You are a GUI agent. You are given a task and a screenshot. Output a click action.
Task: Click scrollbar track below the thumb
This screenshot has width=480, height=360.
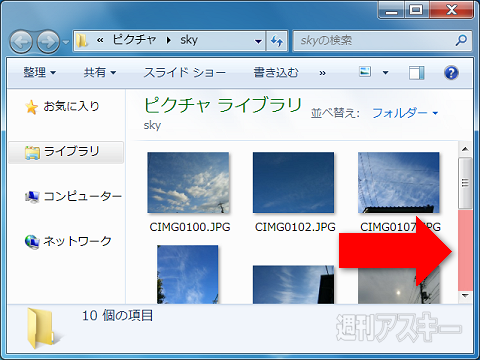point(465,249)
